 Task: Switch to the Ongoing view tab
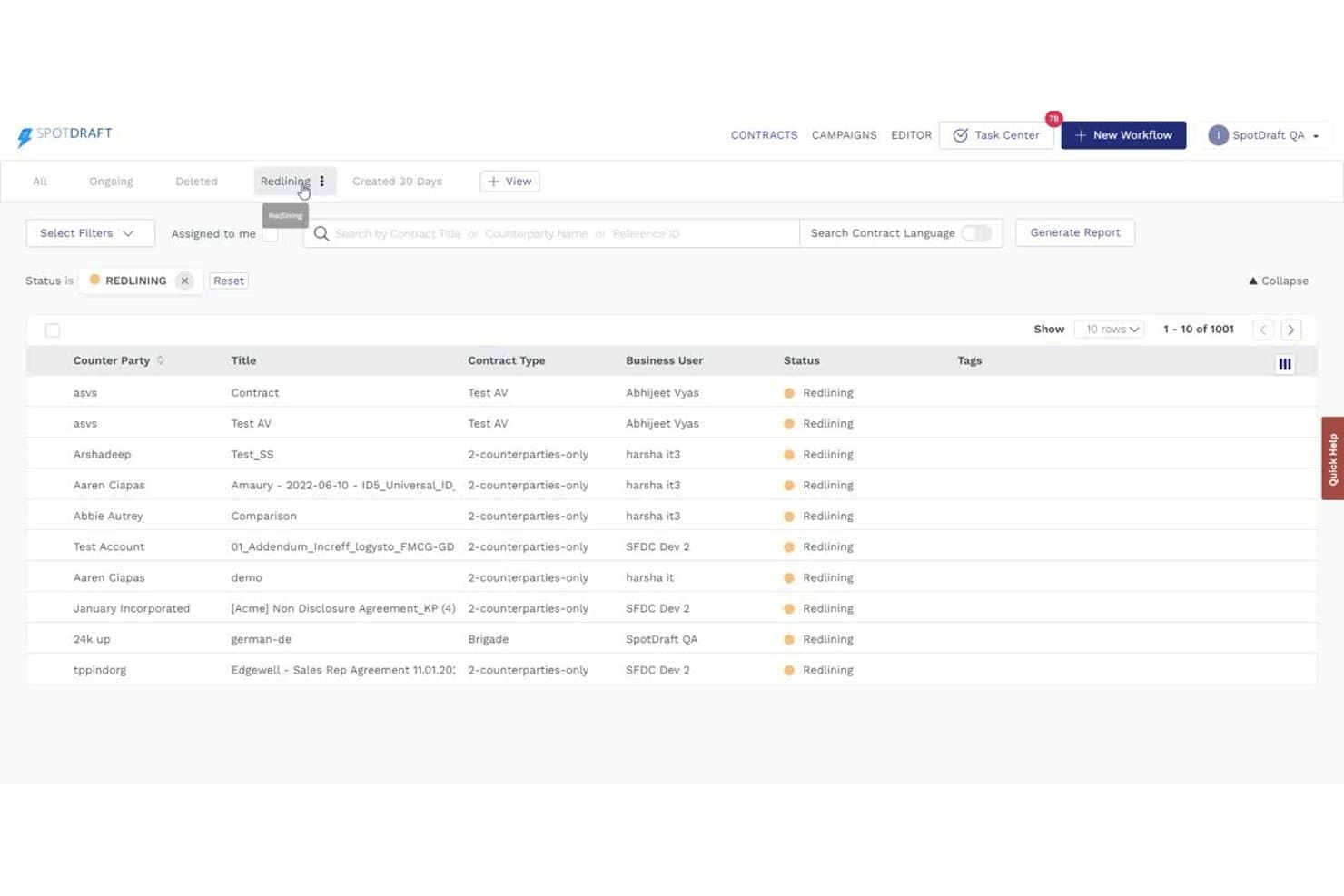click(111, 182)
